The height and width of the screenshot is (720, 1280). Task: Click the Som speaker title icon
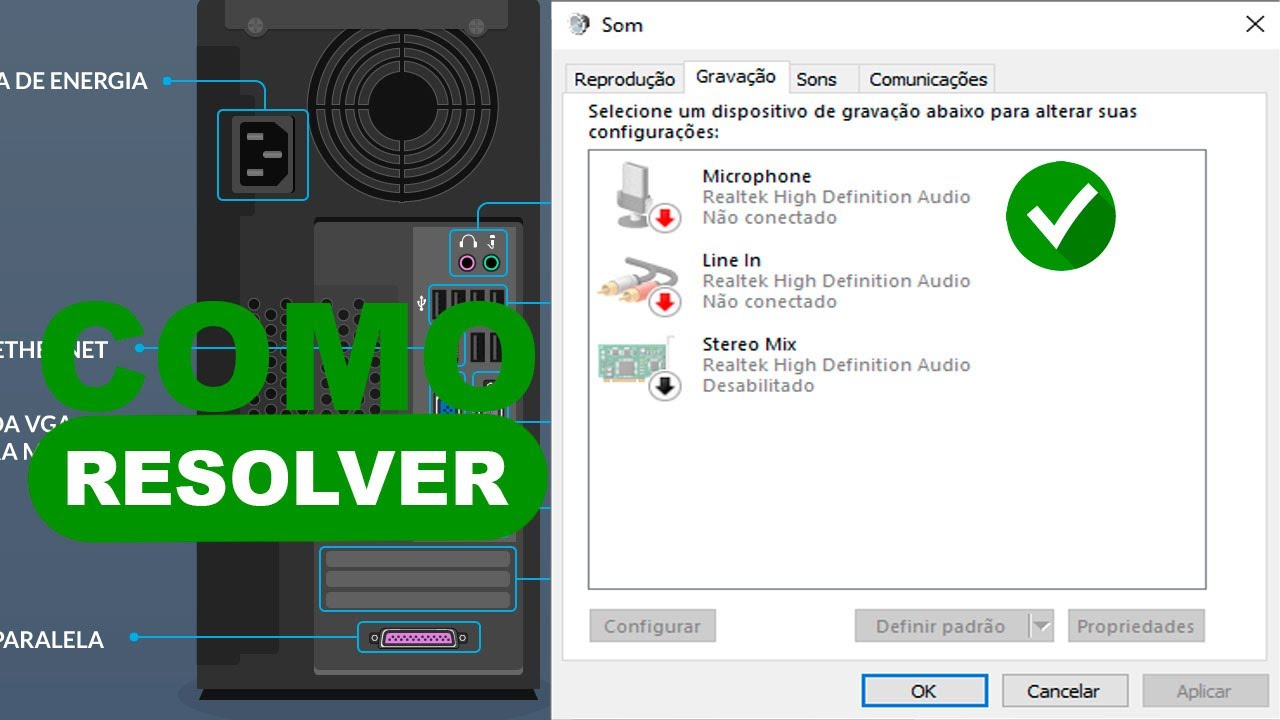(579, 24)
